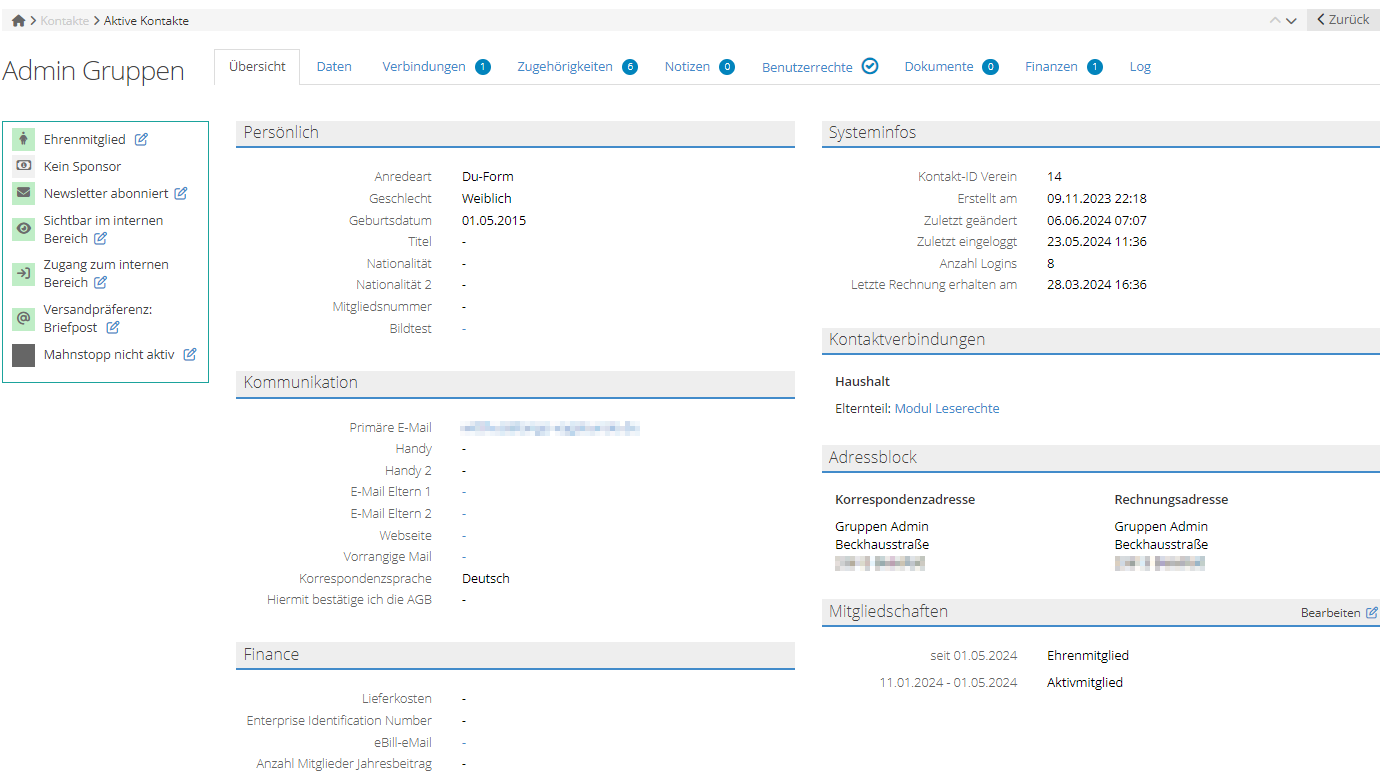Click the Kontakte breadcrumb link
Viewport: 1395px width, 775px height.
pos(64,21)
